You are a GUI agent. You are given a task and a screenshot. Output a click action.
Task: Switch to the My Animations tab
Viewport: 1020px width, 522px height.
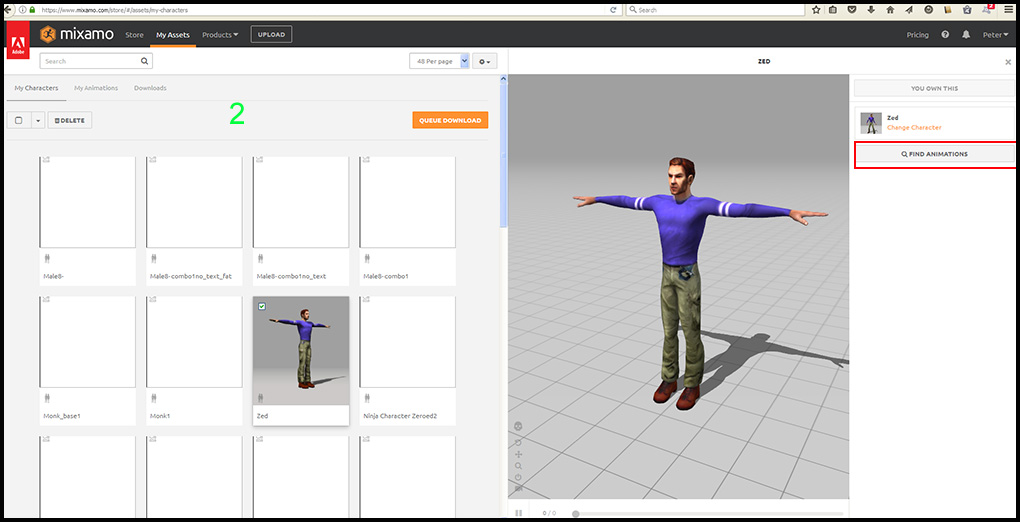tap(96, 88)
